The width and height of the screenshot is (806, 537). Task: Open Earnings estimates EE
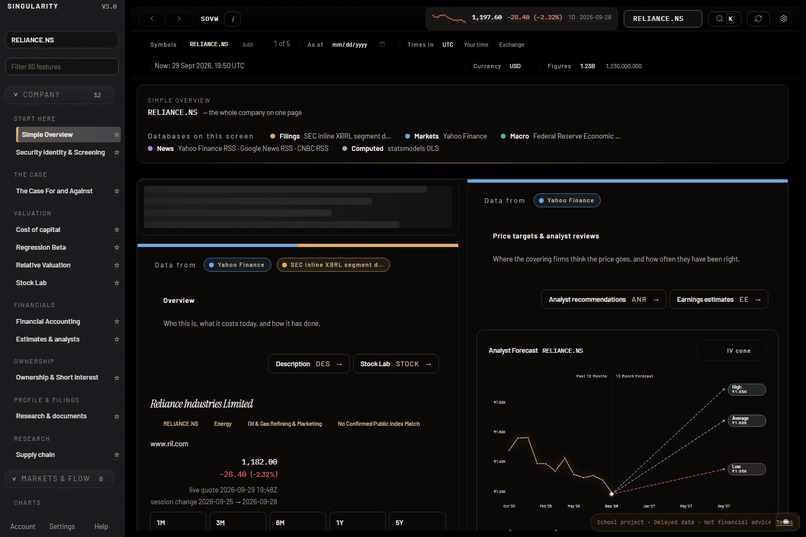click(x=719, y=300)
